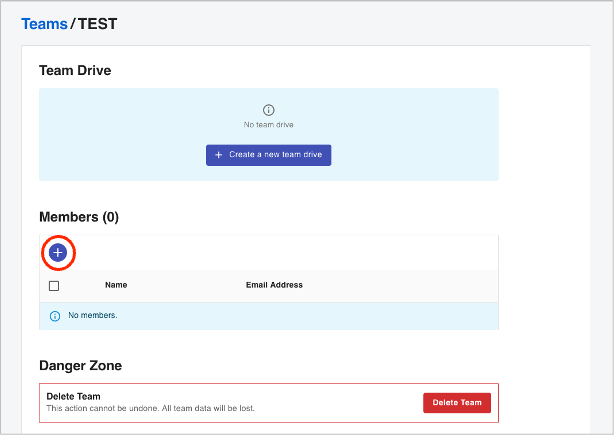
Task: Click plus symbol inside Create team drive button
Action: pos(219,155)
